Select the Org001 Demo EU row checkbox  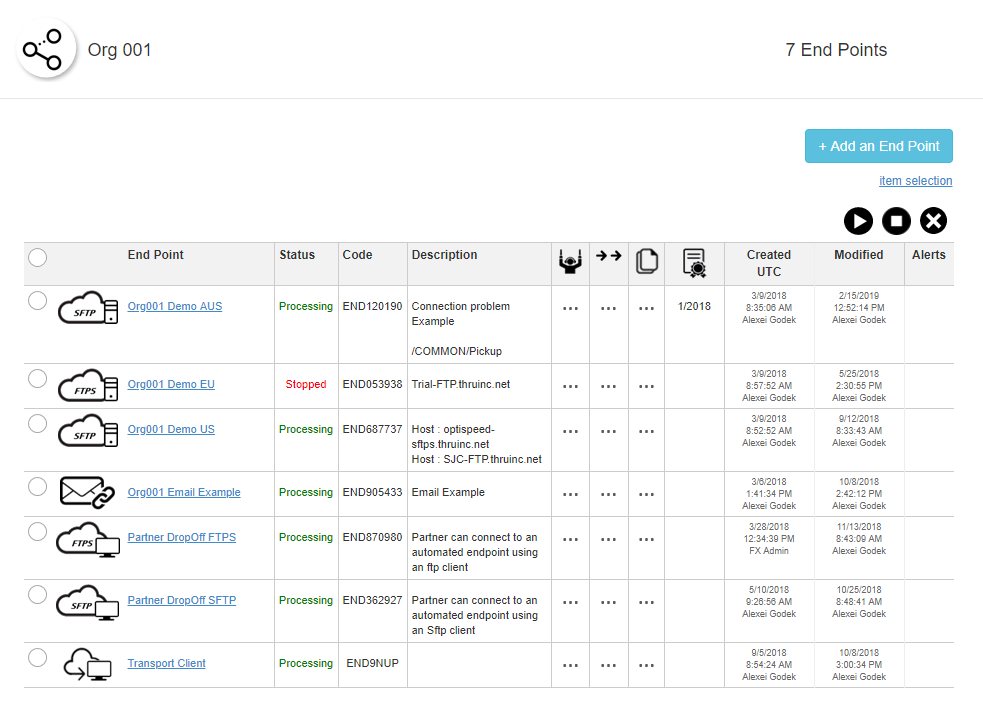tap(38, 378)
